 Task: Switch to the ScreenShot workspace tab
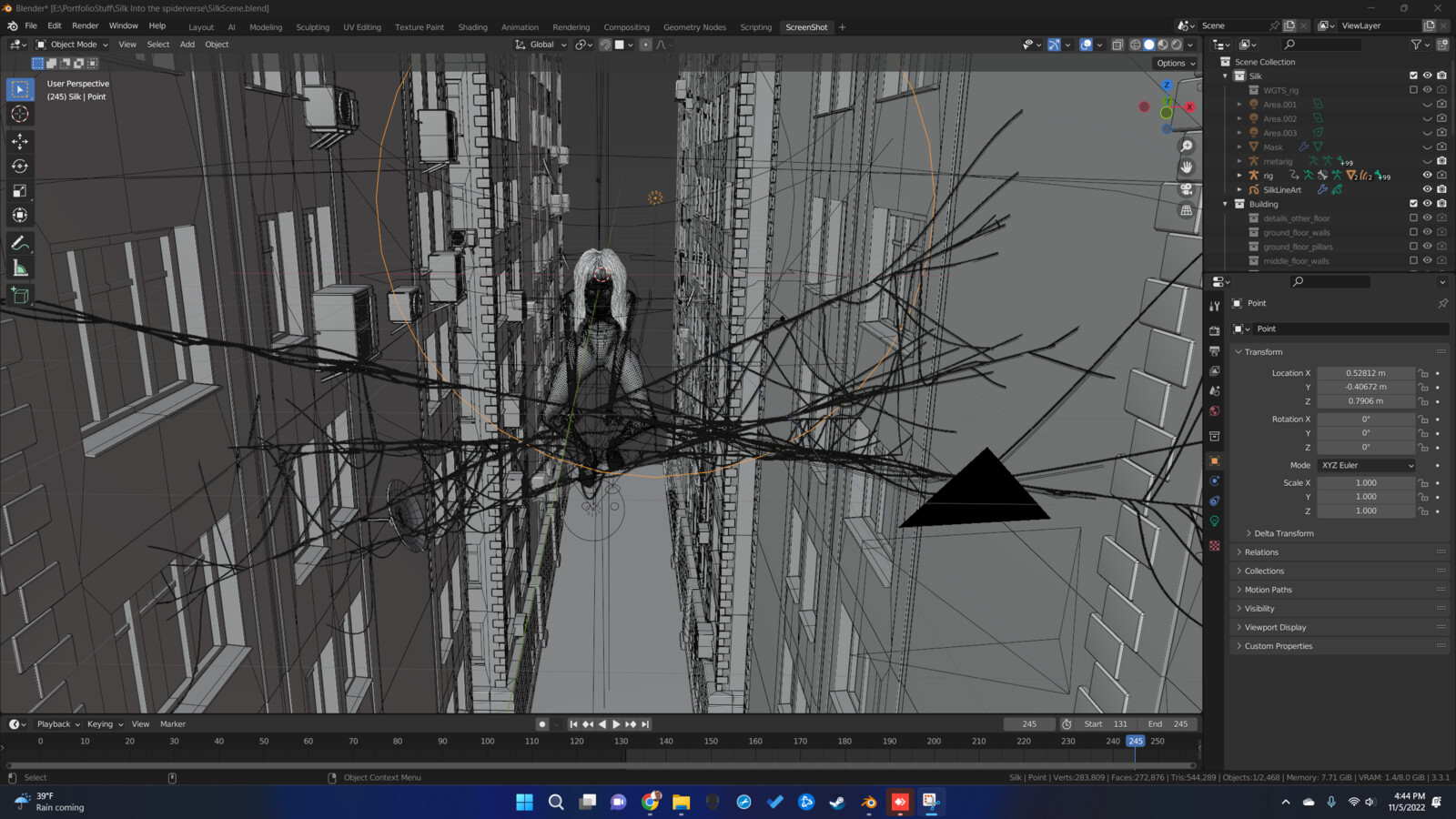[x=806, y=26]
